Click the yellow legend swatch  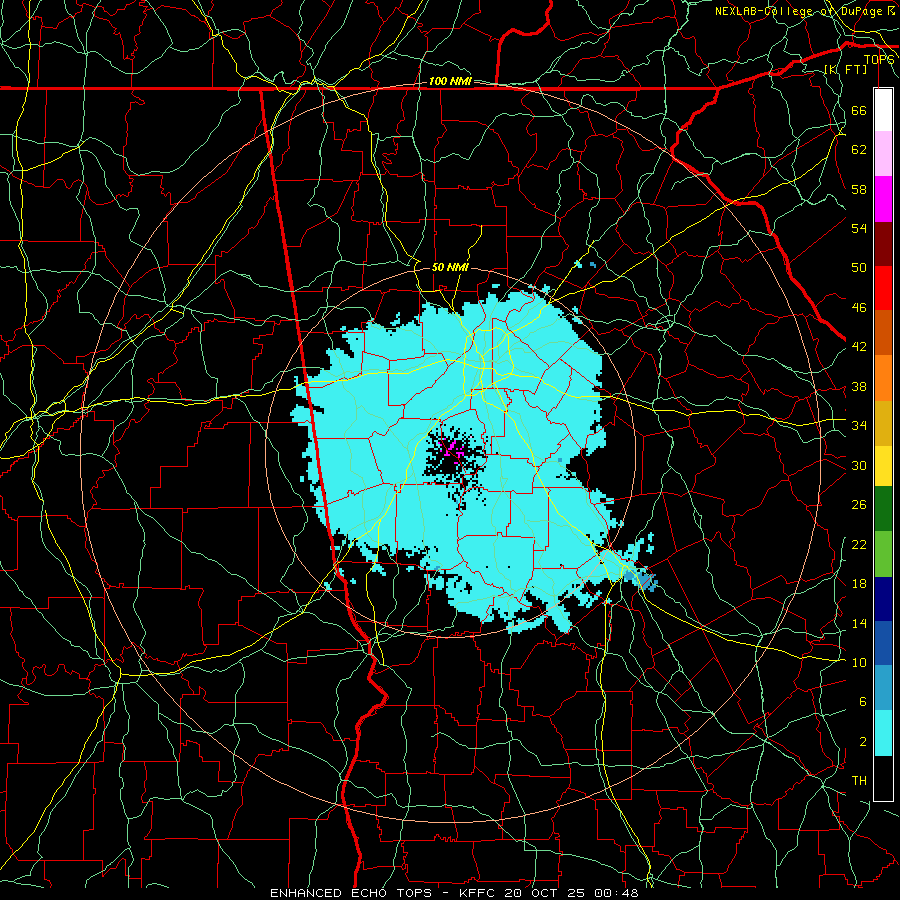pos(883,465)
